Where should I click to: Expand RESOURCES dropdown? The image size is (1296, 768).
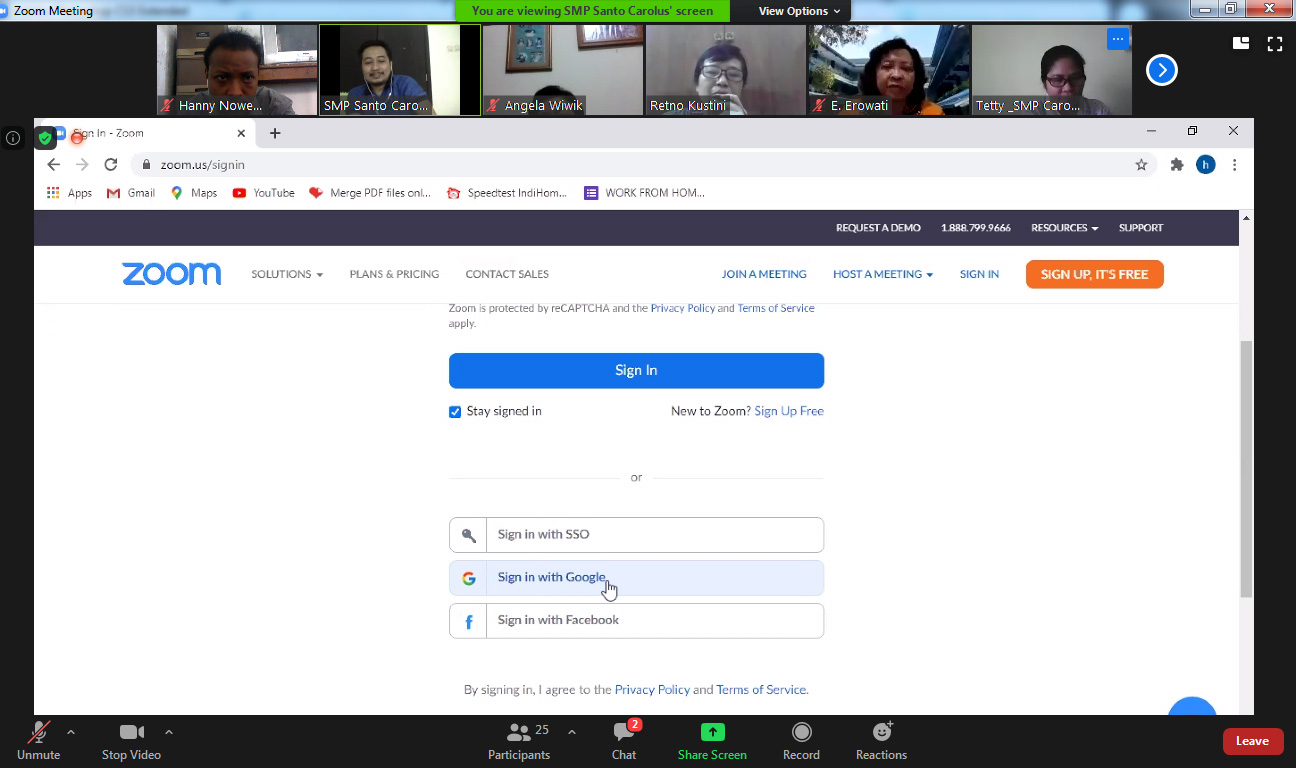click(1064, 228)
